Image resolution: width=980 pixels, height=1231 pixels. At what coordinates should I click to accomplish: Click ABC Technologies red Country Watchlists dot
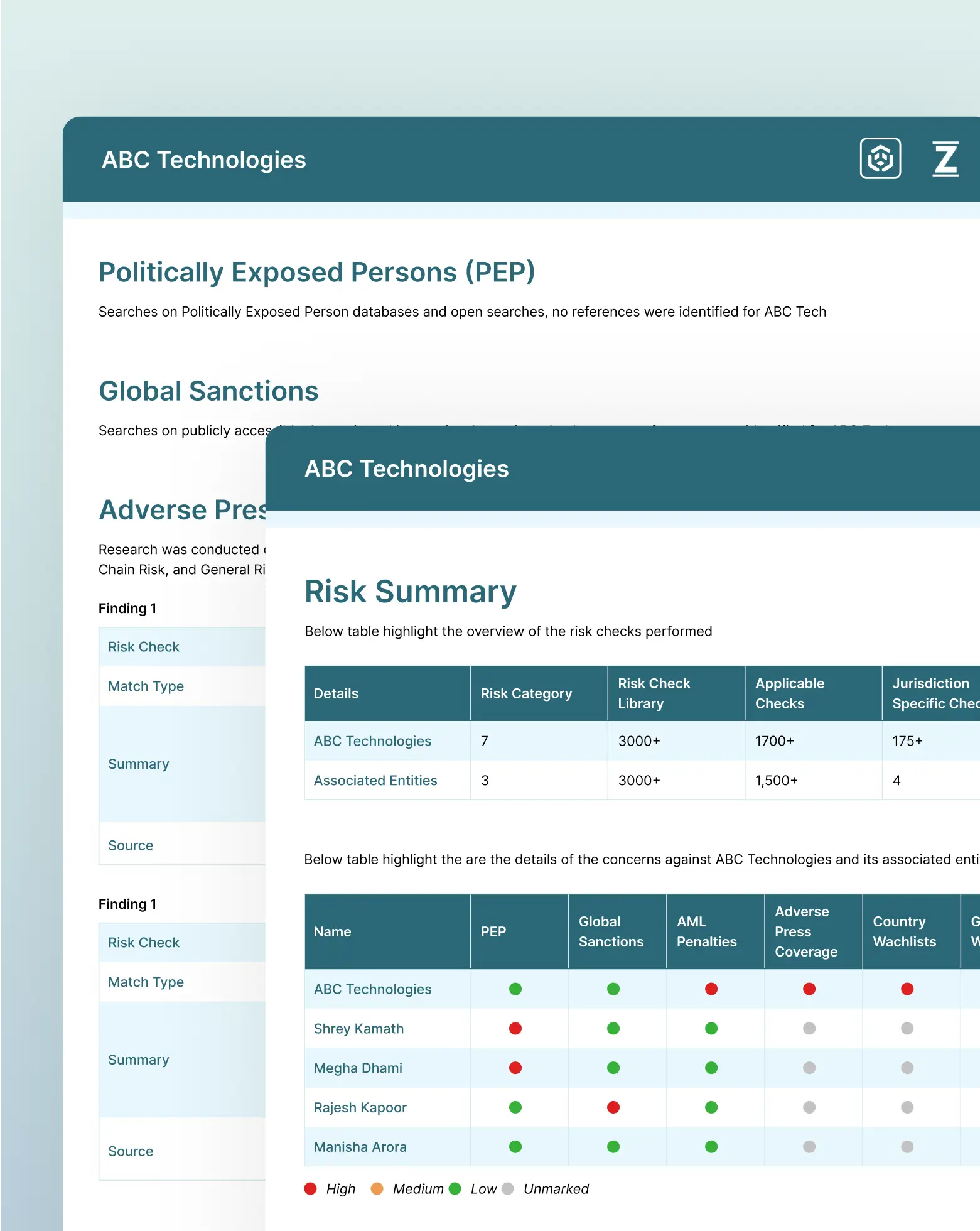click(907, 989)
